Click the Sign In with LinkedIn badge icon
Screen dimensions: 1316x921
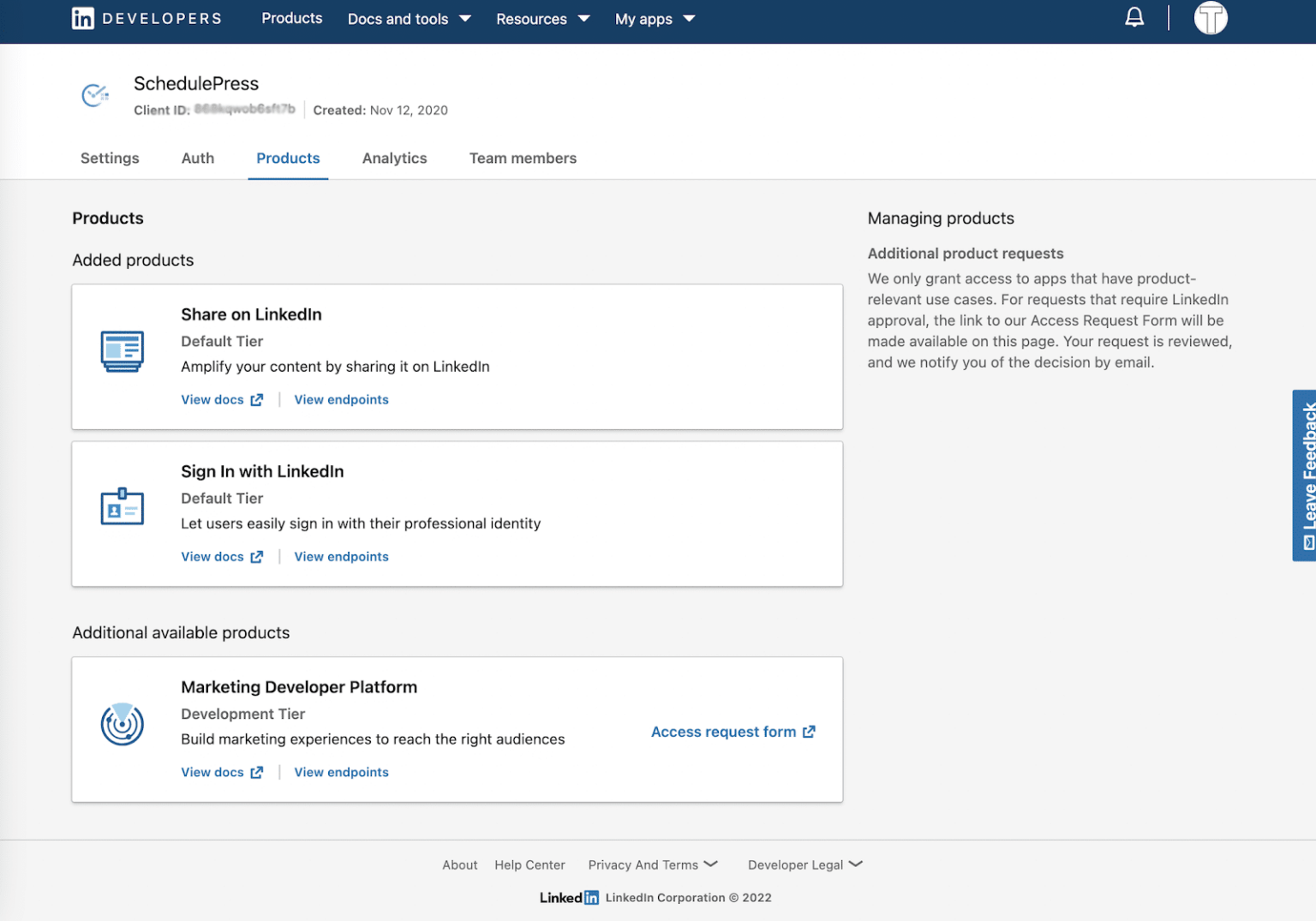point(122,507)
